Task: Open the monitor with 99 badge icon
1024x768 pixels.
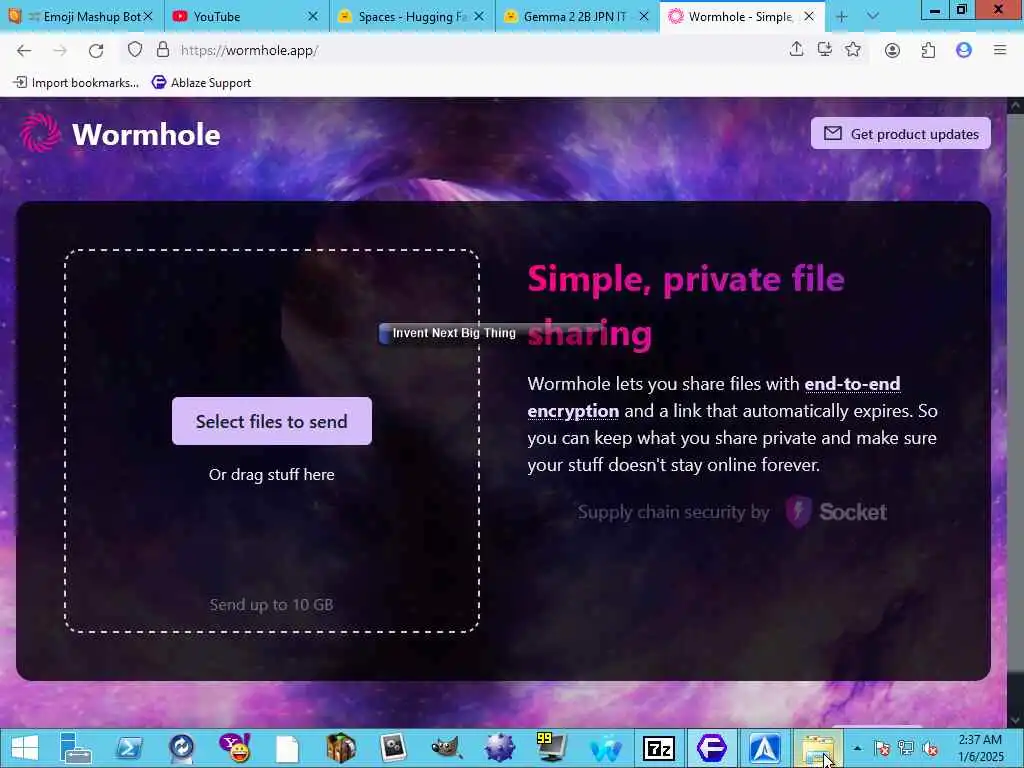Action: tap(552, 748)
